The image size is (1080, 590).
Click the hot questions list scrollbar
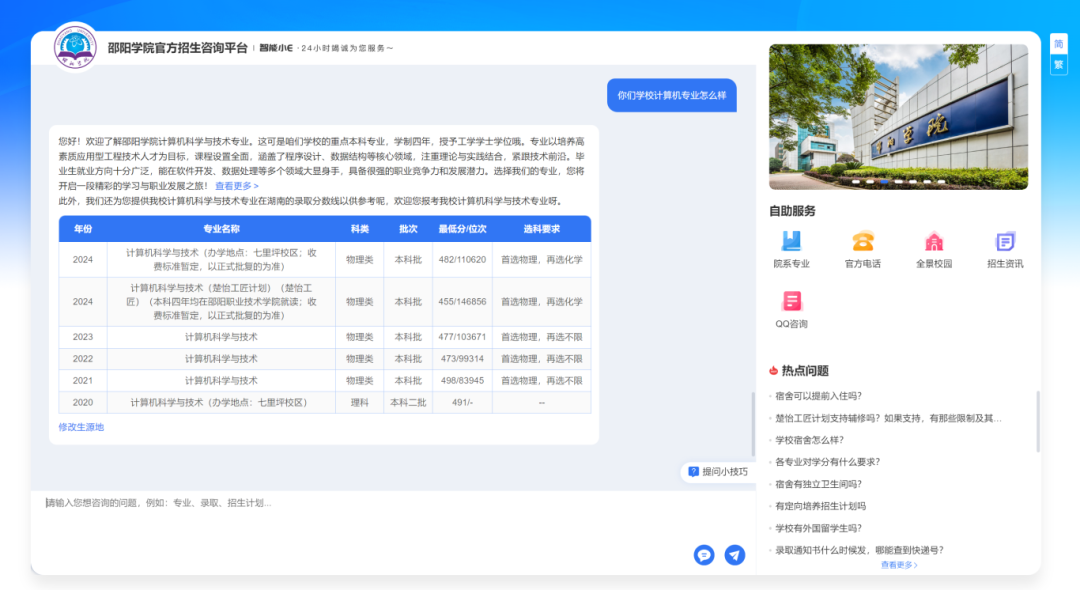pyautogui.click(x=1037, y=422)
